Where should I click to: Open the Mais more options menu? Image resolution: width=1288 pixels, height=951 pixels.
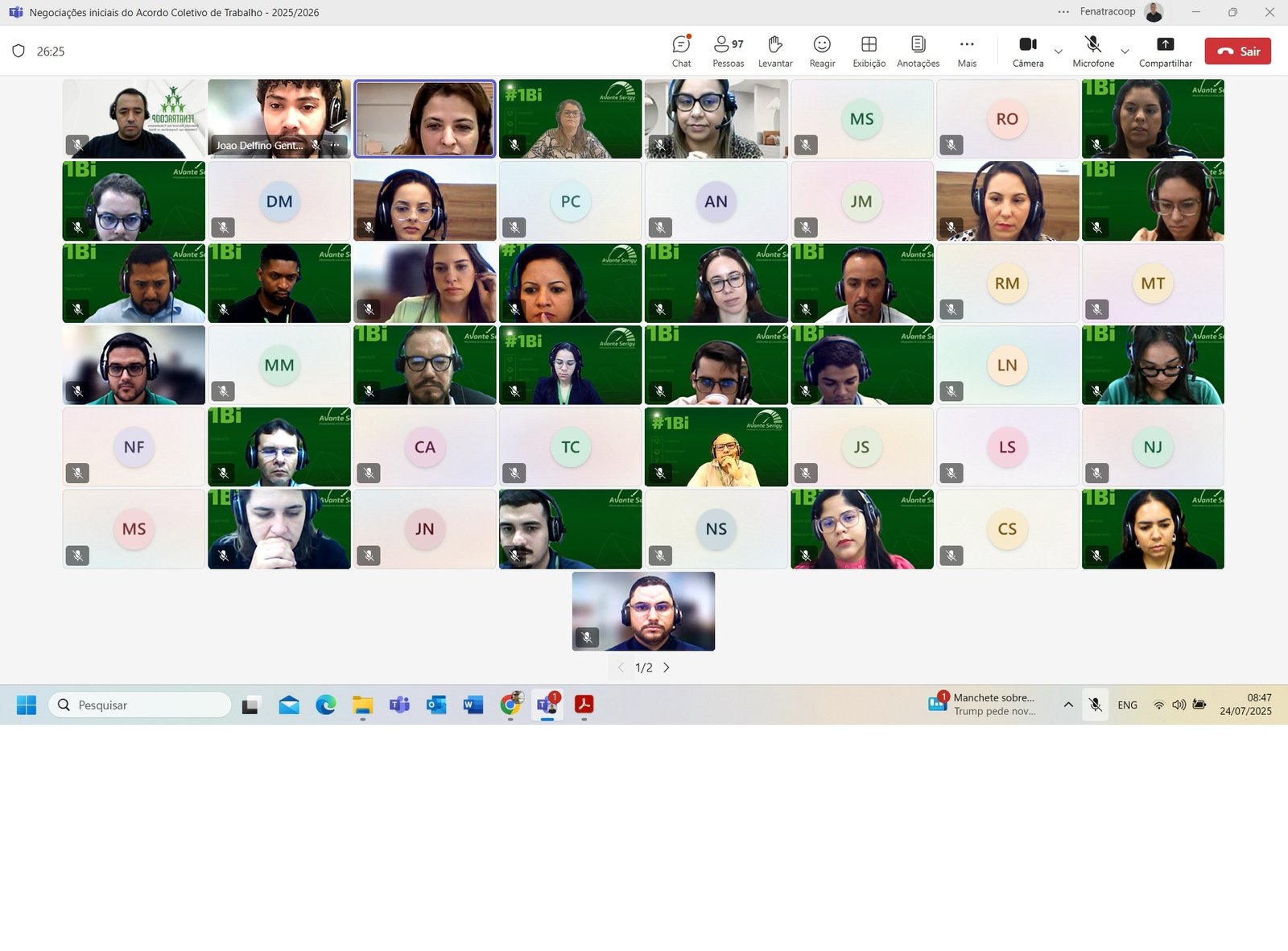pyautogui.click(x=967, y=51)
